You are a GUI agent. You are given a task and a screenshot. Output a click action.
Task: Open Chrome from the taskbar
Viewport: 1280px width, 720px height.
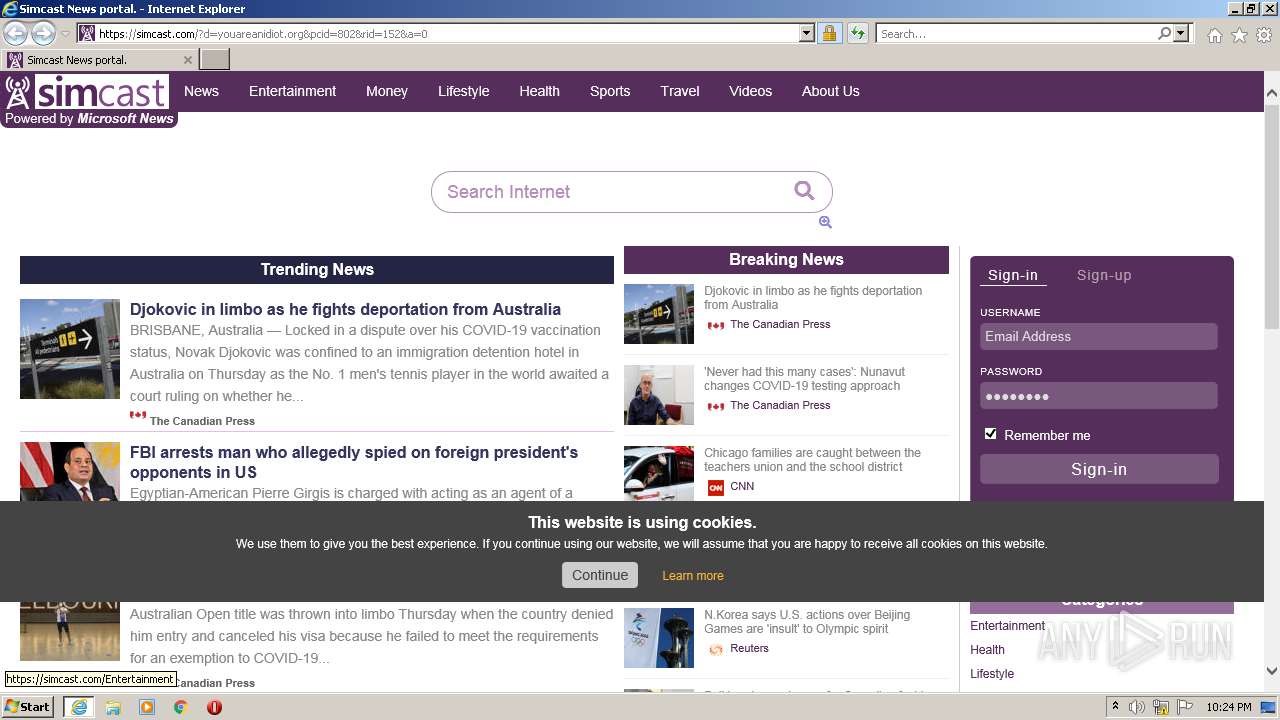[181, 707]
